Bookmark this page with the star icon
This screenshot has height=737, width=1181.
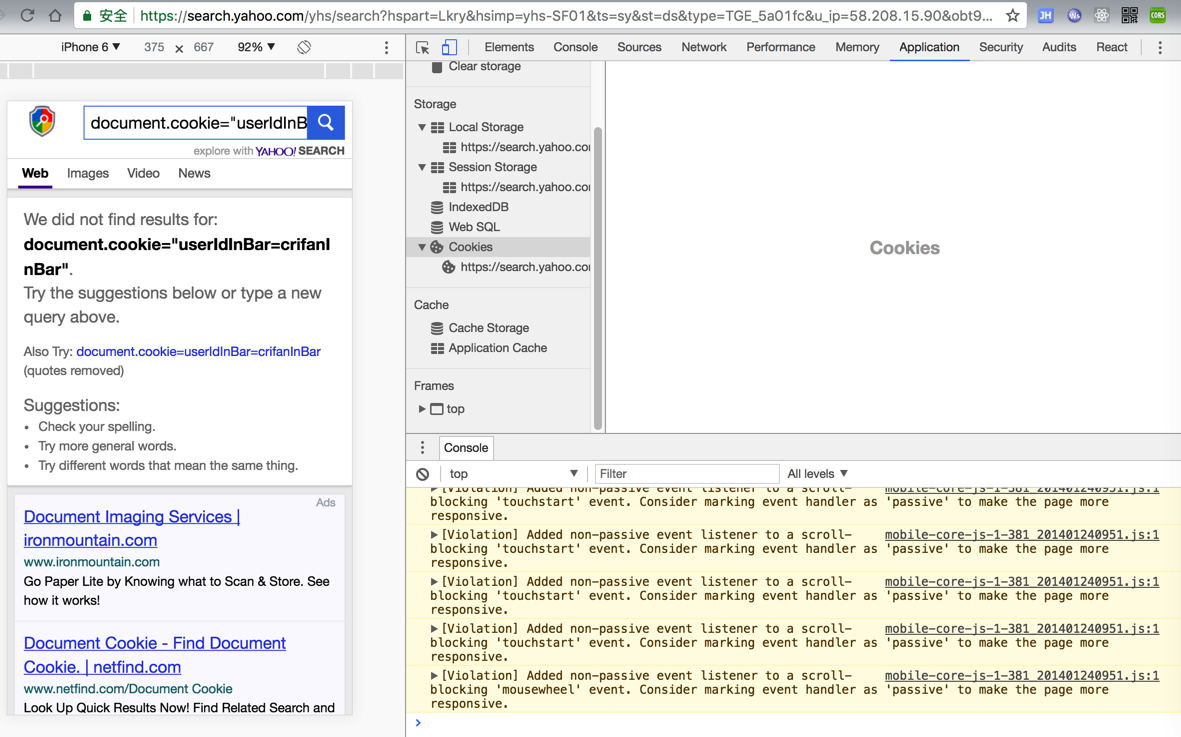[1013, 15]
